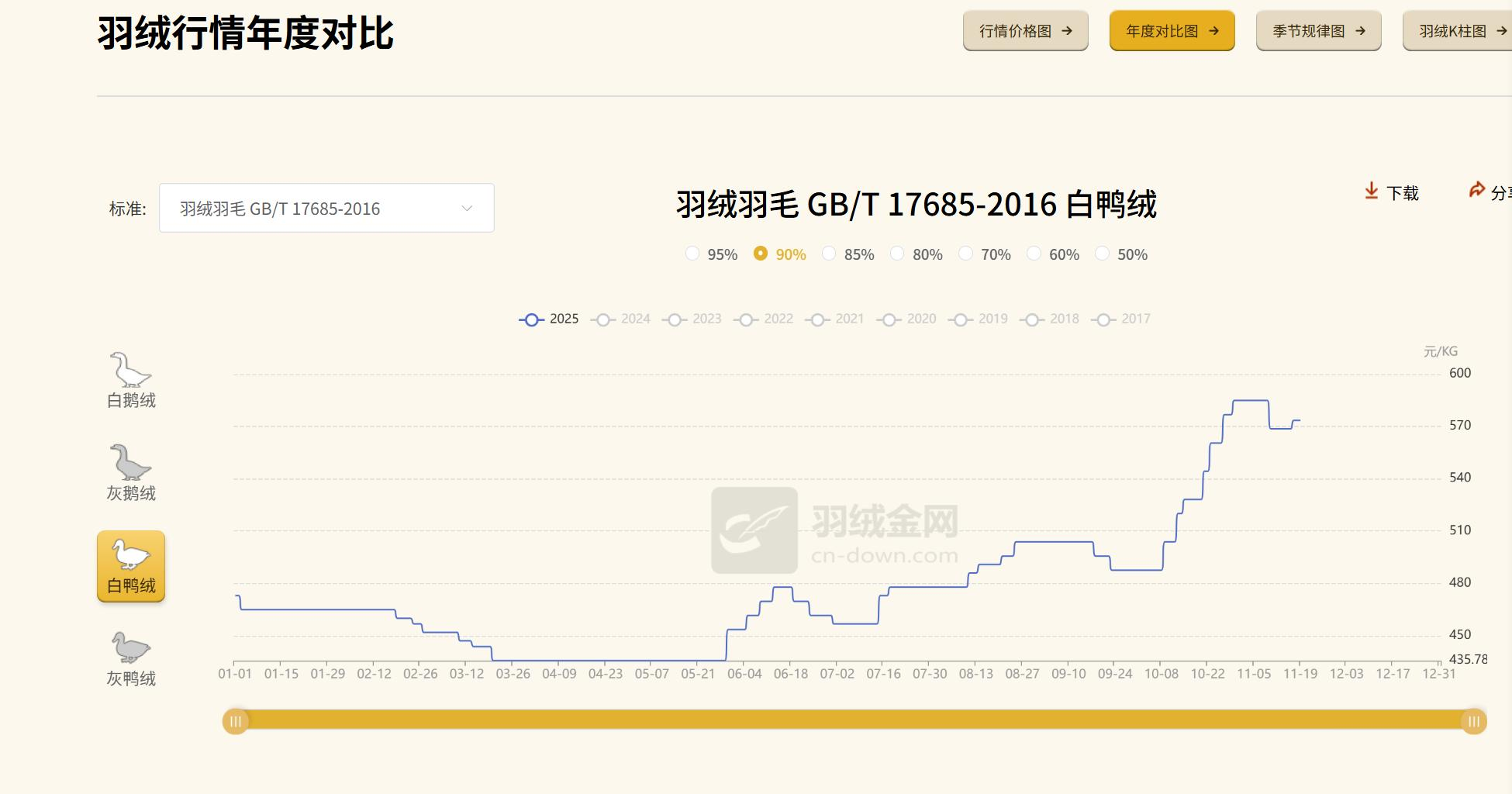The image size is (1512, 794).
Task: Click the left handle of date range slider
Action: click(236, 722)
